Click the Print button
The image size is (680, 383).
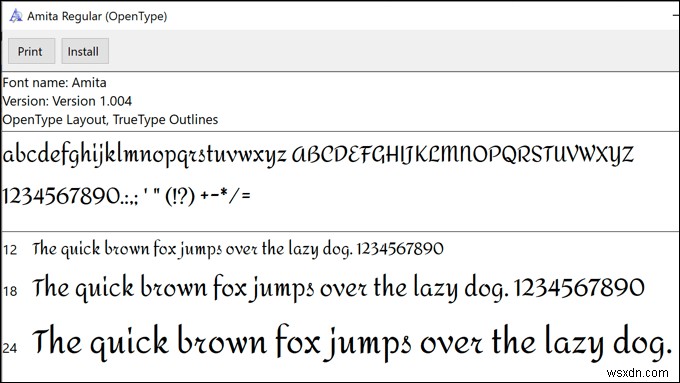(x=31, y=51)
